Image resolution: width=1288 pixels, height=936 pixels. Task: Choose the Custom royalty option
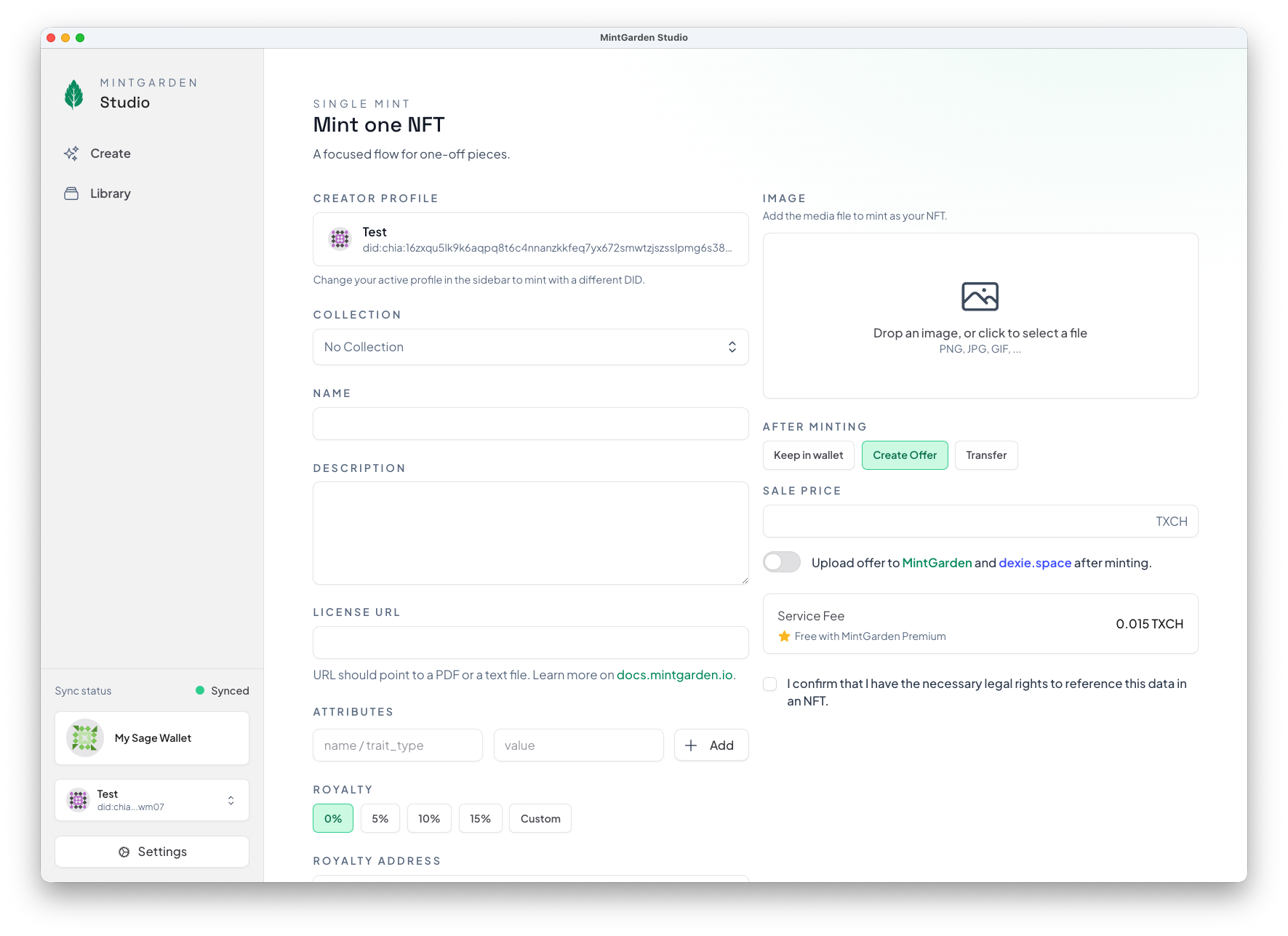540,819
